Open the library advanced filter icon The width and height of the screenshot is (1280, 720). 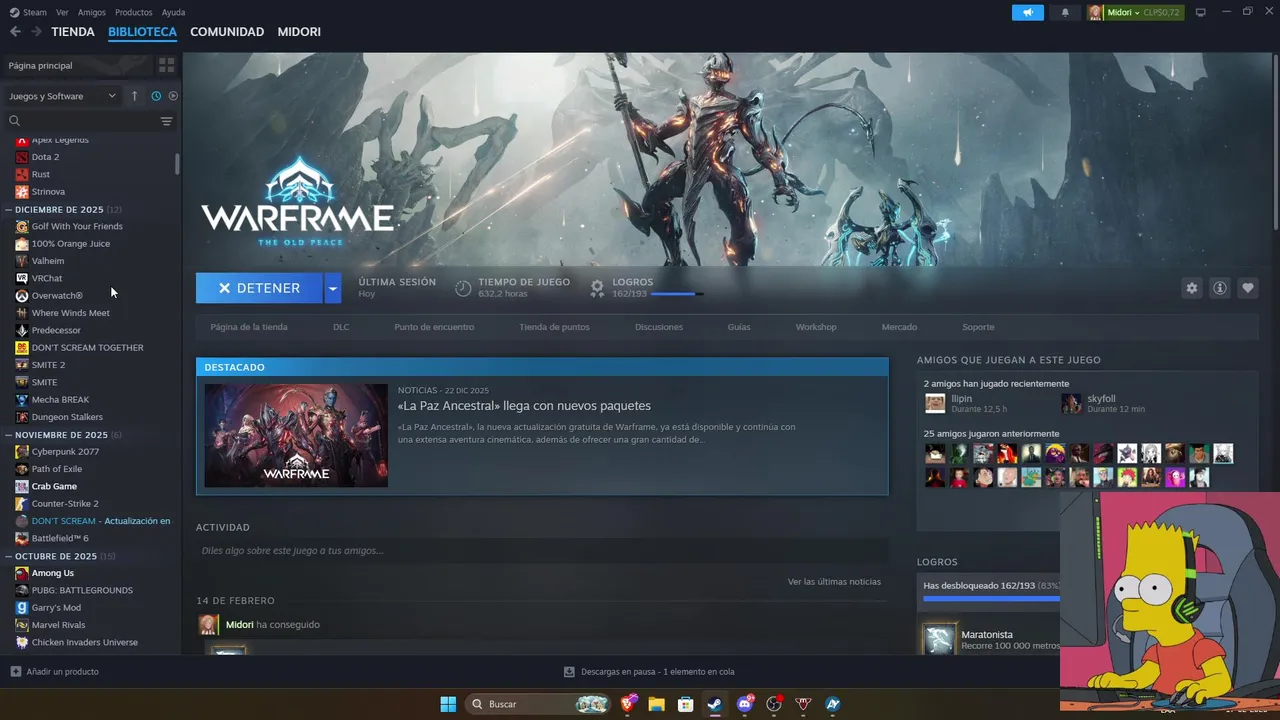click(166, 121)
